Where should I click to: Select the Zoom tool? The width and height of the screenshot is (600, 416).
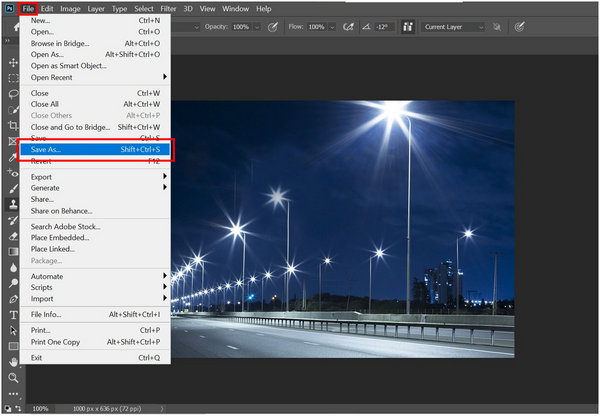pos(13,378)
